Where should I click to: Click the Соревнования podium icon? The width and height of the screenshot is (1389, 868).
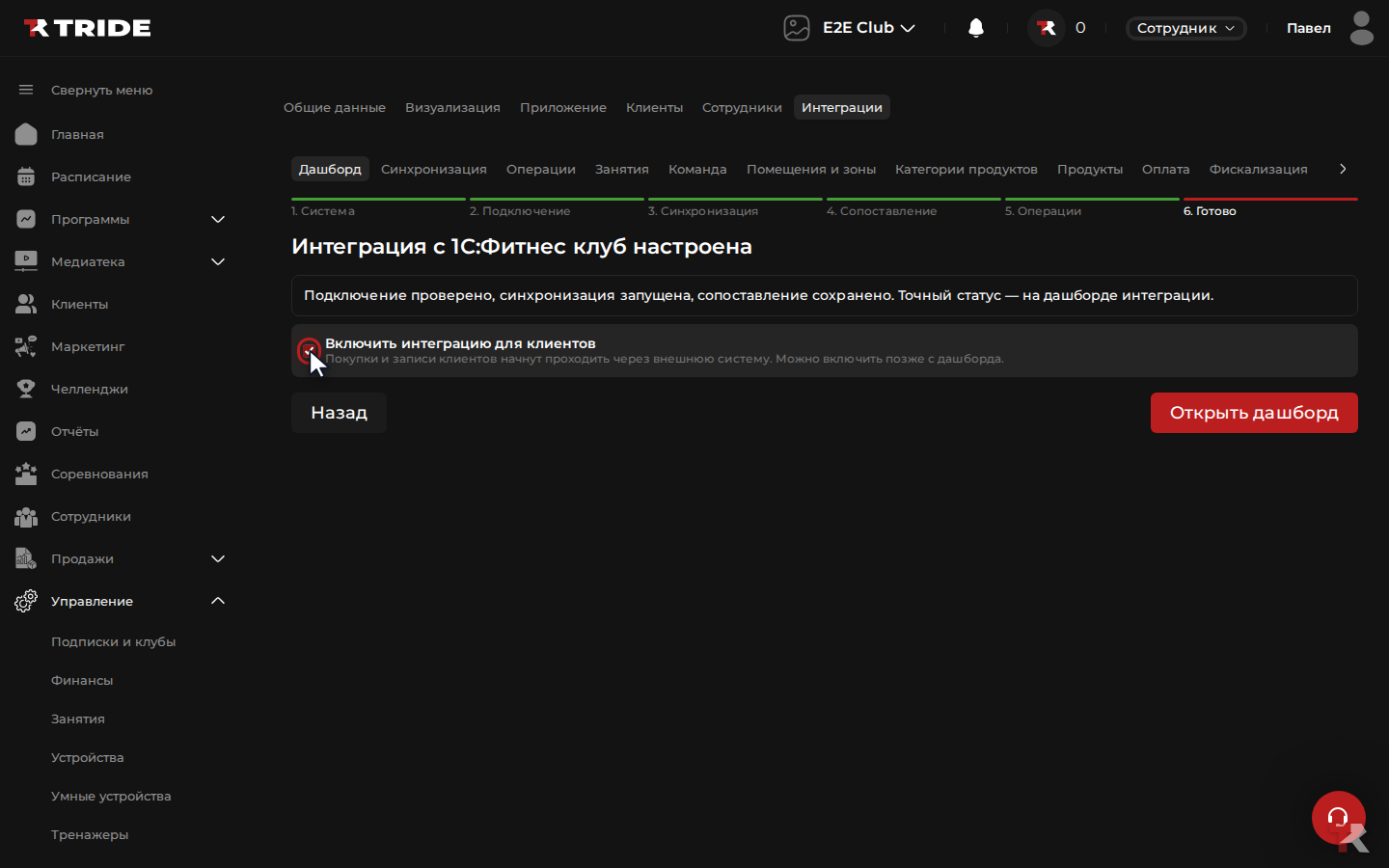[26, 474]
